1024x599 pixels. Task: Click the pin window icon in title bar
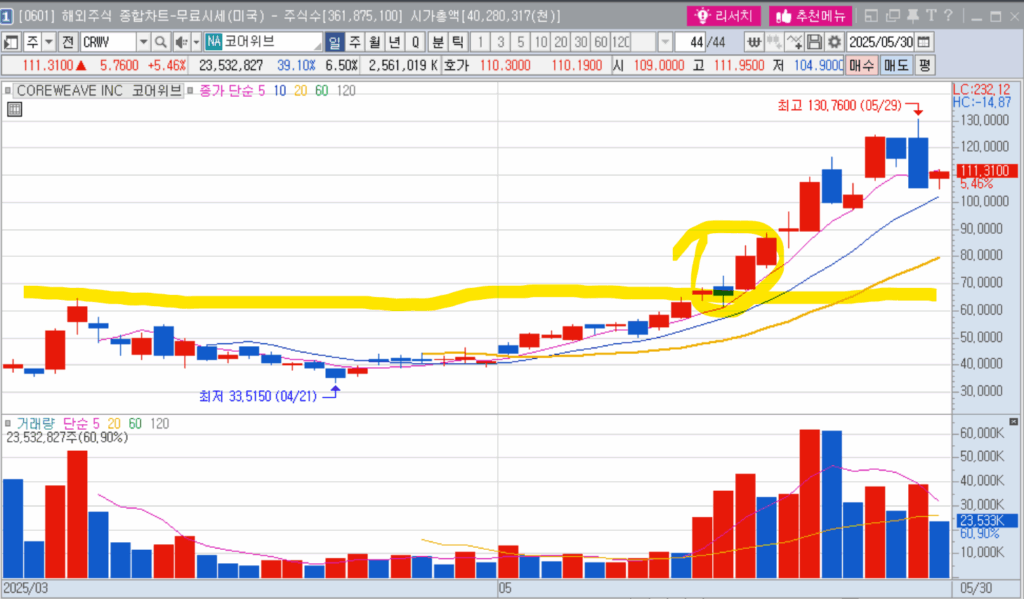click(x=913, y=16)
